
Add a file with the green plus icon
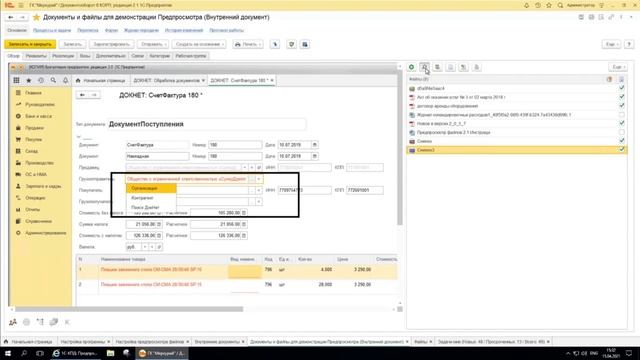click(x=411, y=67)
